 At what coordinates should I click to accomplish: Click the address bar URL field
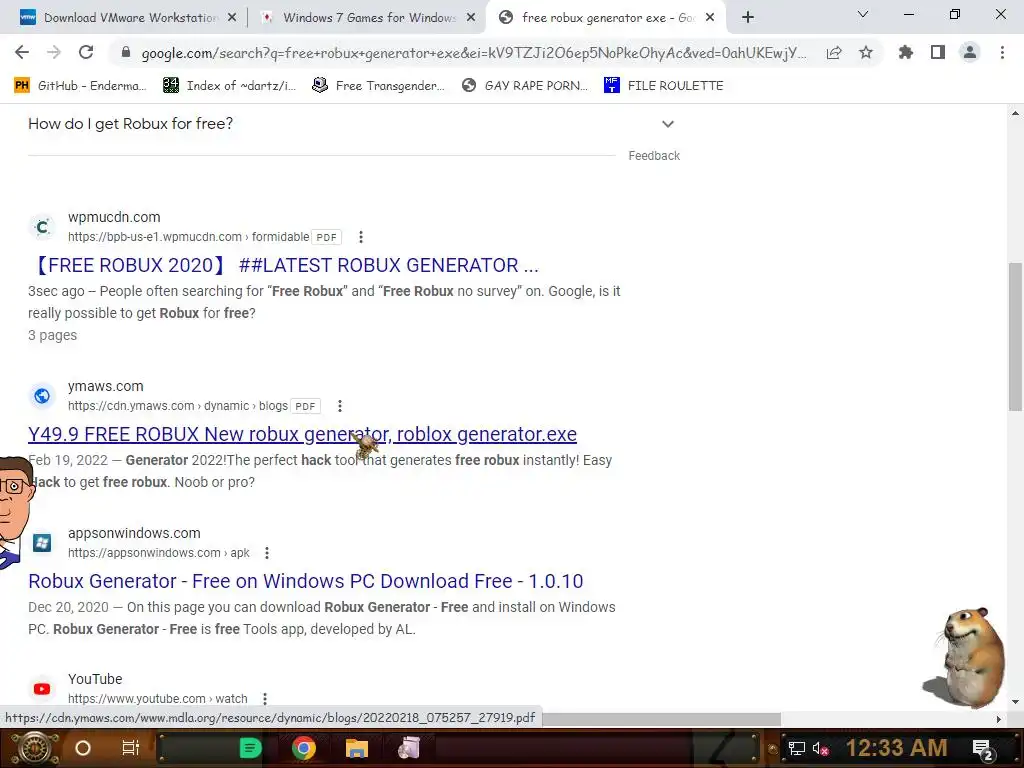tap(473, 53)
